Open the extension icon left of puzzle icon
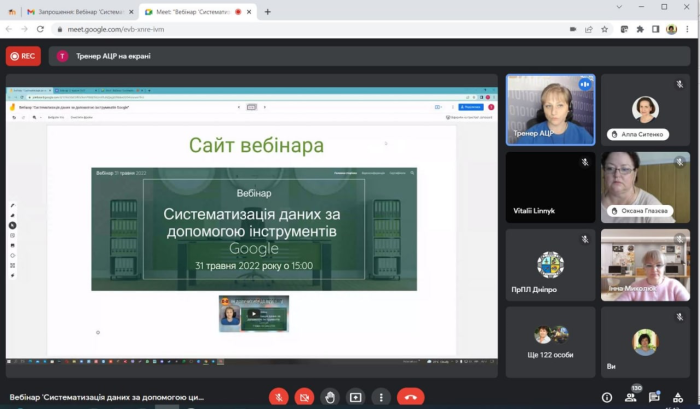The width and height of the screenshot is (700, 409). click(x=624, y=29)
